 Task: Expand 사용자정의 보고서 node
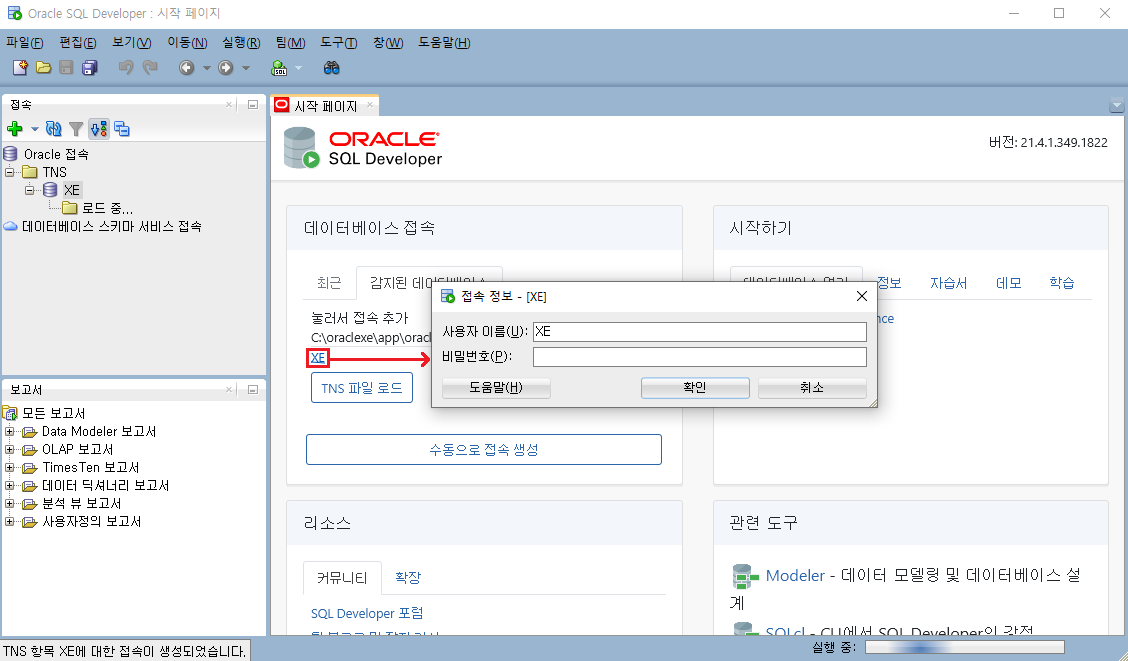9,521
